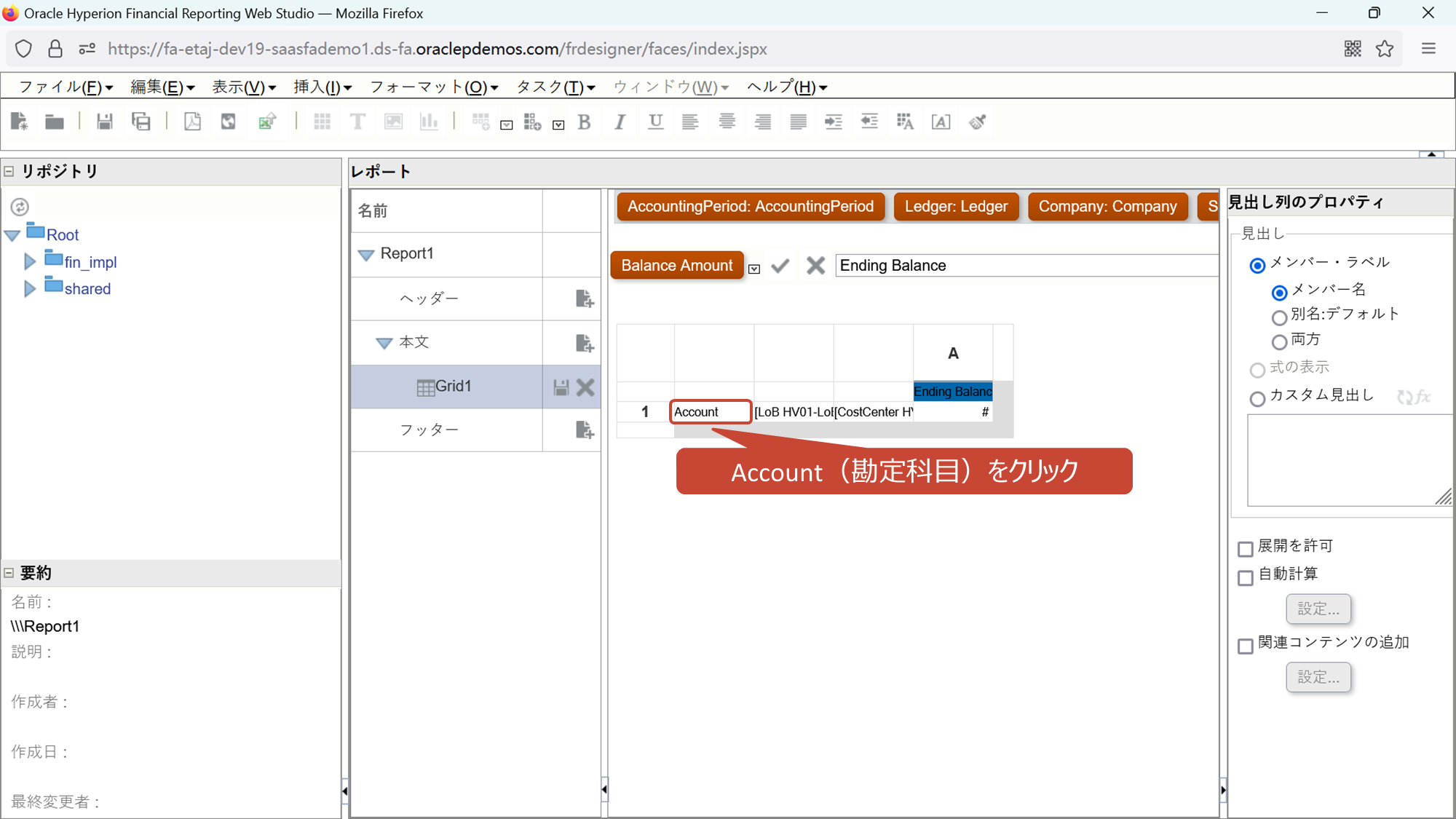This screenshot has width=1456, height=819.
Task: Click the PDF preview toolbar icon
Action: click(192, 122)
